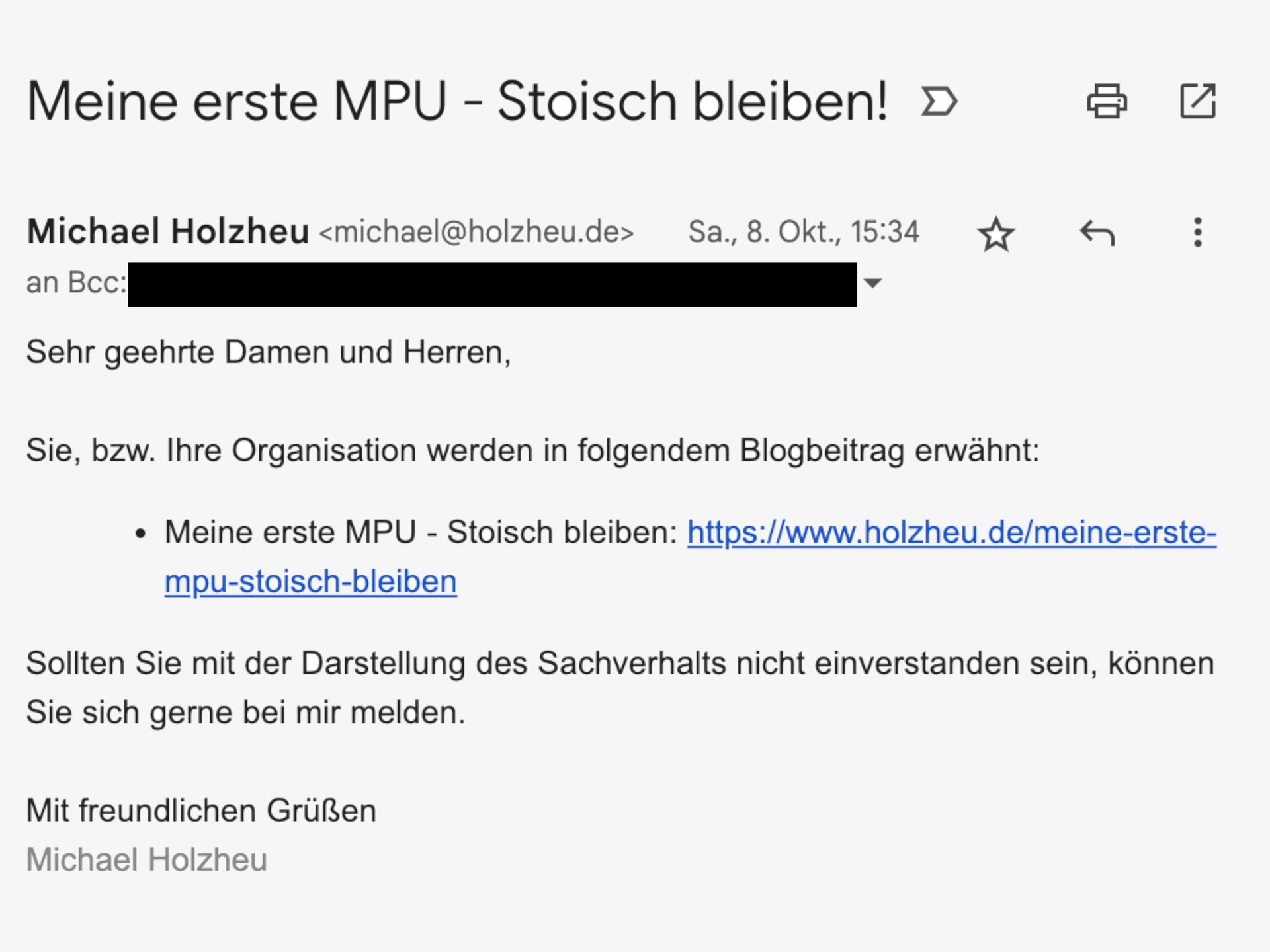Click the timestamp Sa., 8. Okt., 15:34

tap(803, 232)
